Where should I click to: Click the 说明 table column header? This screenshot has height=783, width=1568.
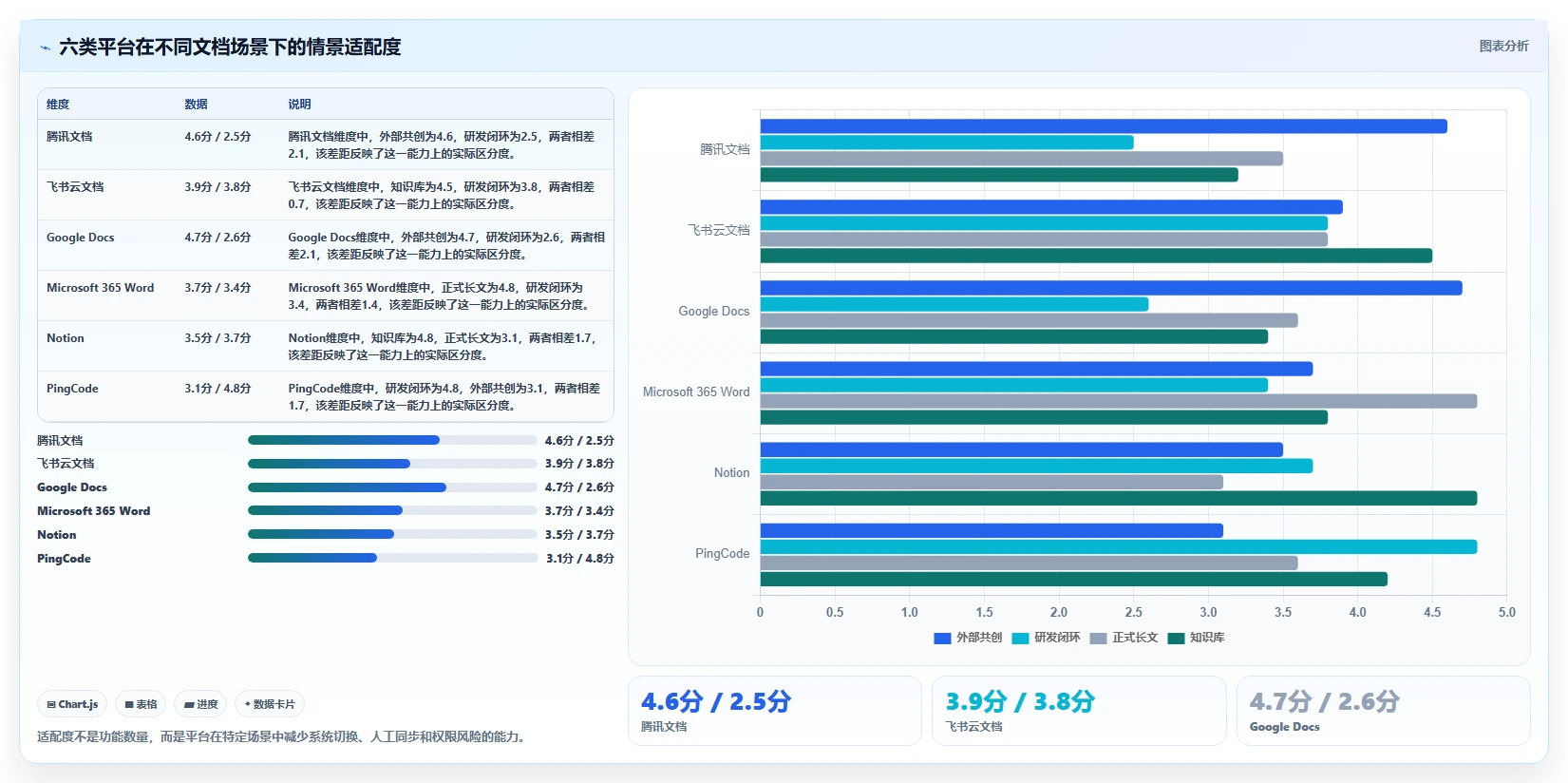coord(299,105)
